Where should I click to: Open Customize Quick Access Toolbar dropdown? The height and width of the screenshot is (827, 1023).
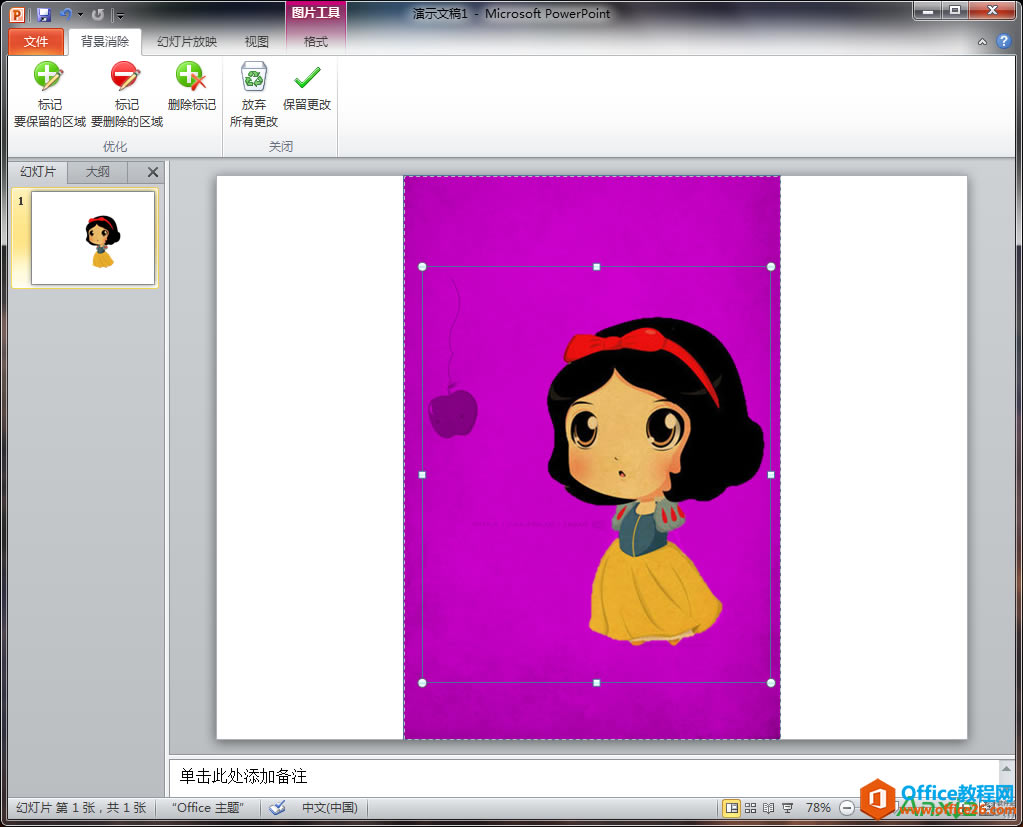(119, 15)
